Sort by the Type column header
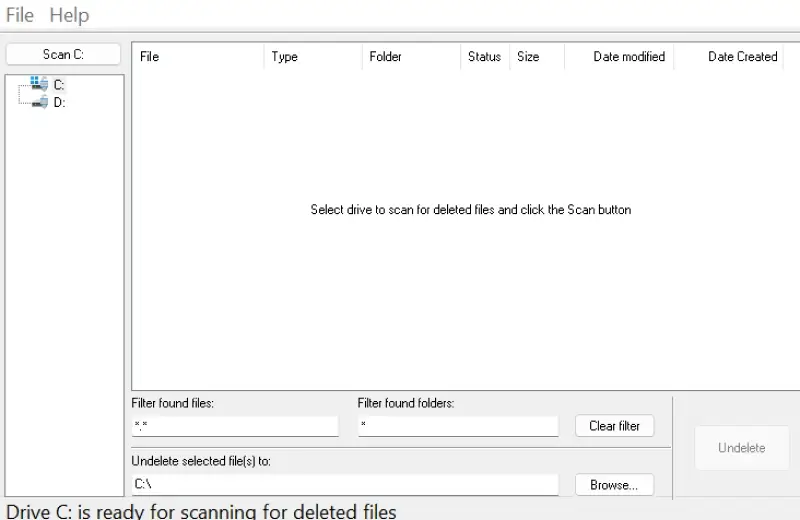Image resolution: width=800 pixels, height=520 pixels. pyautogui.click(x=313, y=57)
